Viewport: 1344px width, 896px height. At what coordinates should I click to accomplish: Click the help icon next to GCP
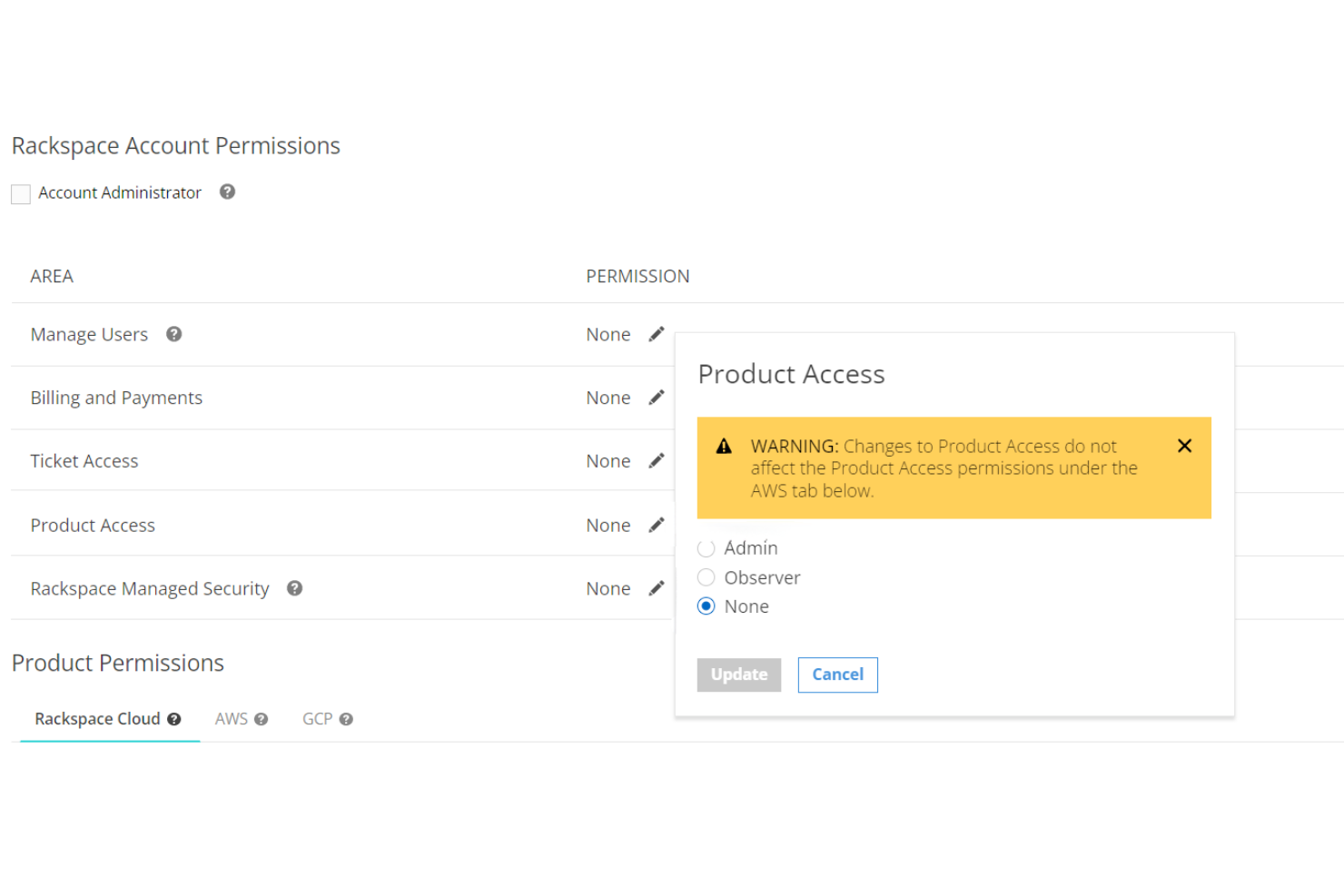(x=347, y=719)
